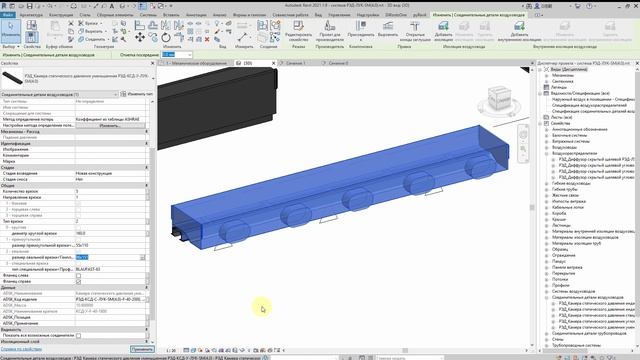
Task: Click the диаметр круглой врезки value field
Action: click(110, 233)
